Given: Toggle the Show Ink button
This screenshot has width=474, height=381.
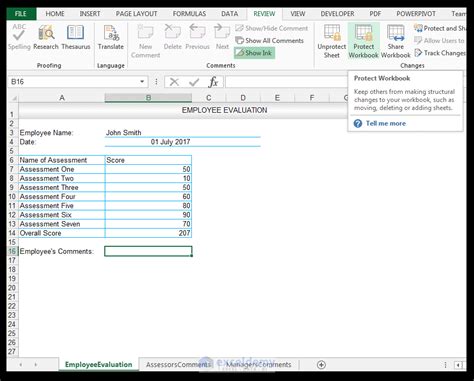Looking at the screenshot, I should pos(254,53).
